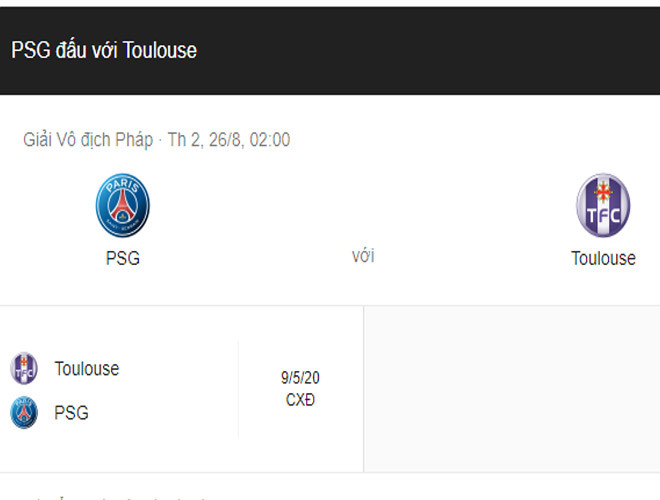Click vertical divider left of fixture date
This screenshot has width=660, height=500.
[238, 388]
